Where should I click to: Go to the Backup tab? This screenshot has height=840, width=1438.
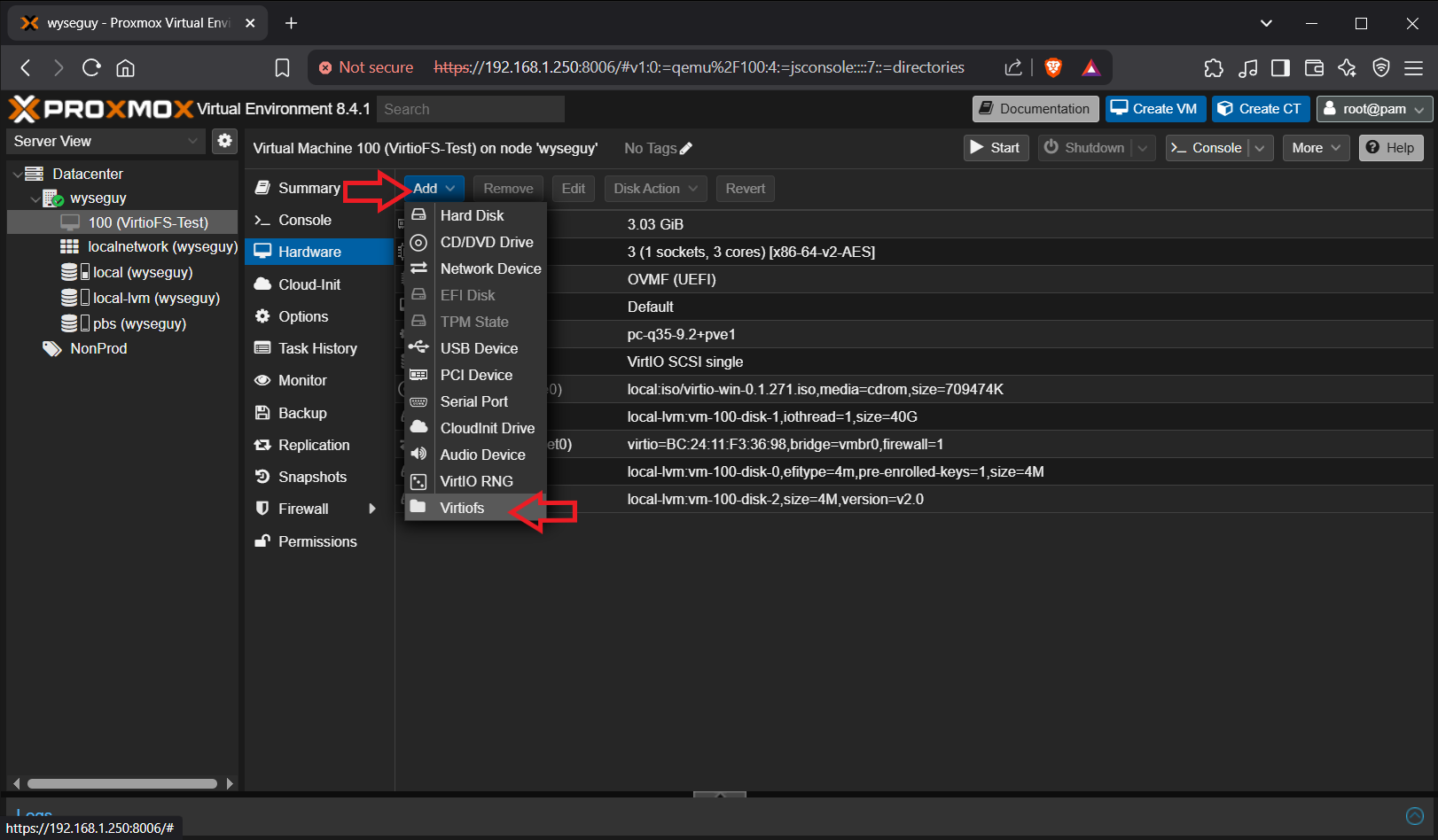(319, 413)
